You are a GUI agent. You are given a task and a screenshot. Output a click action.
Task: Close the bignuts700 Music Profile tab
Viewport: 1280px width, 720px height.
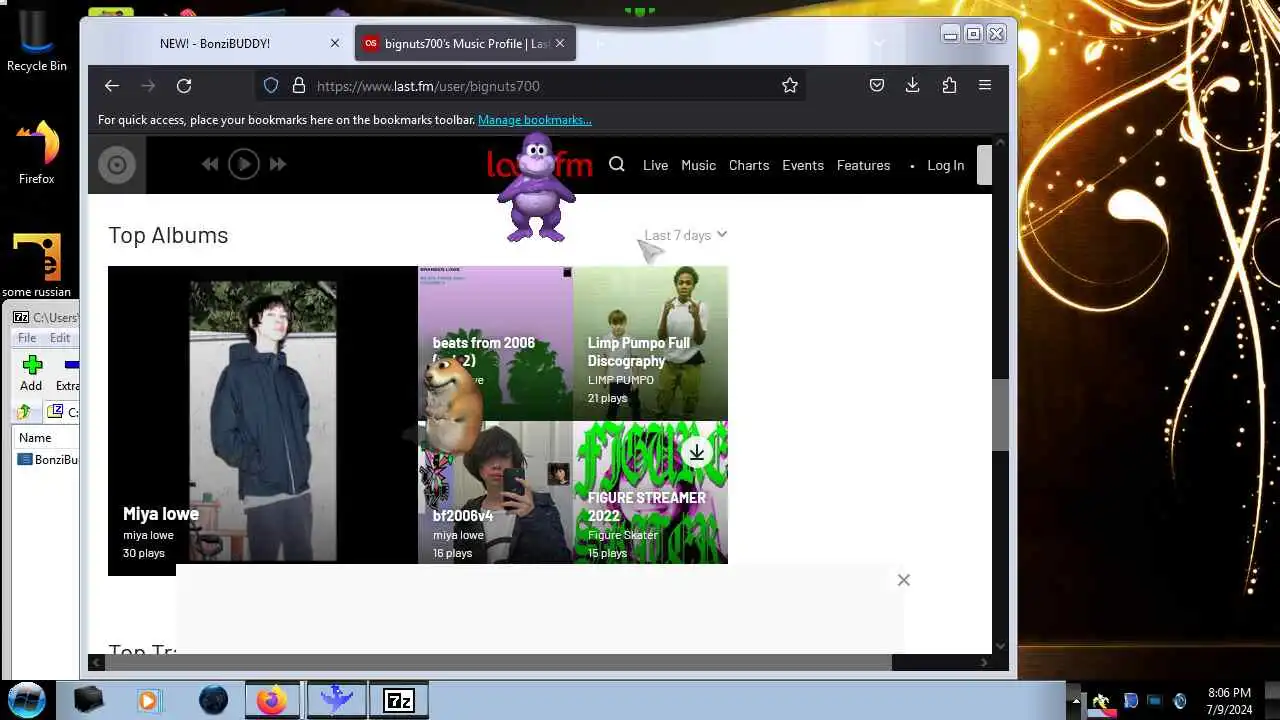[560, 44]
